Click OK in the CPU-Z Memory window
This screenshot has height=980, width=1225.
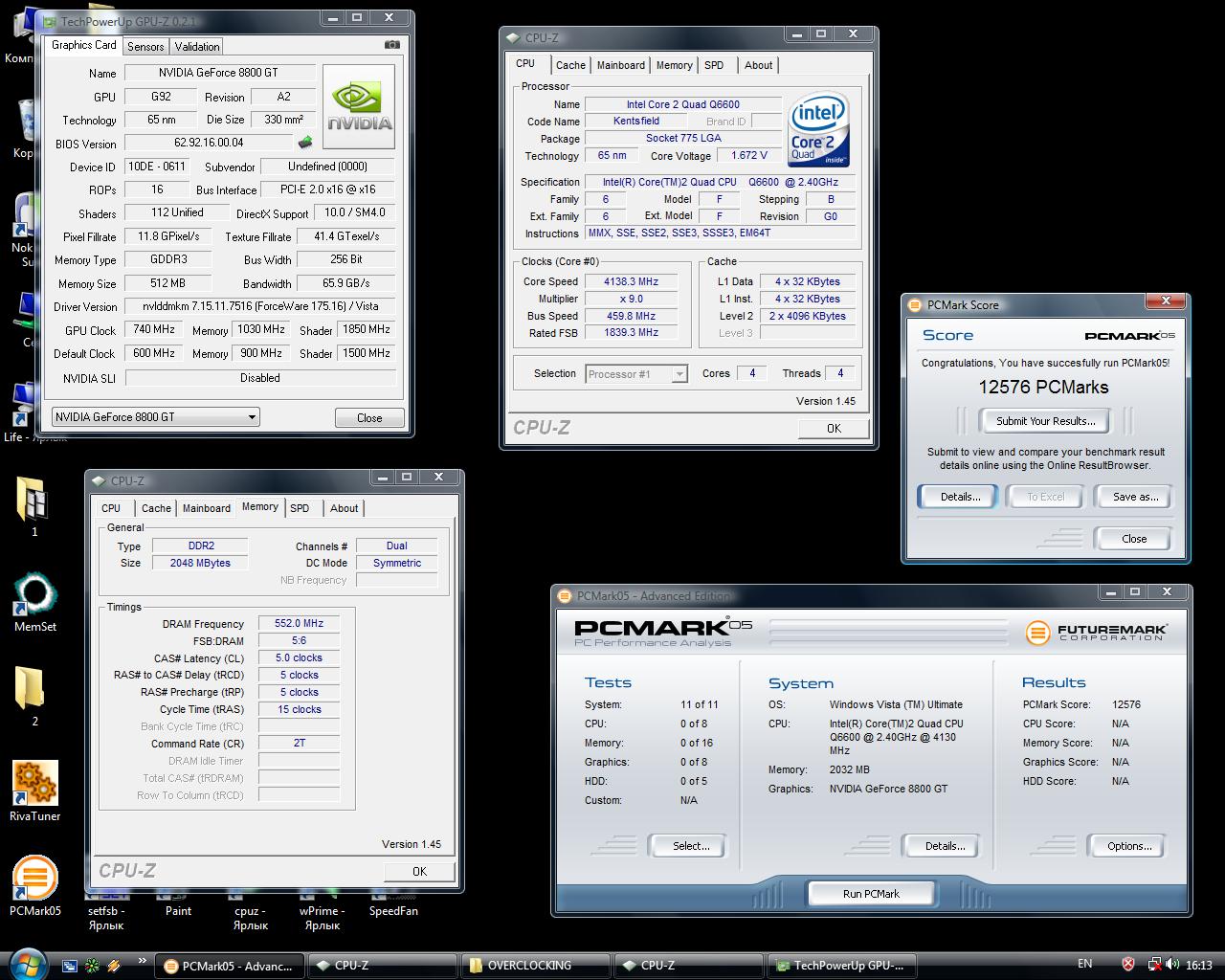pyautogui.click(x=419, y=871)
